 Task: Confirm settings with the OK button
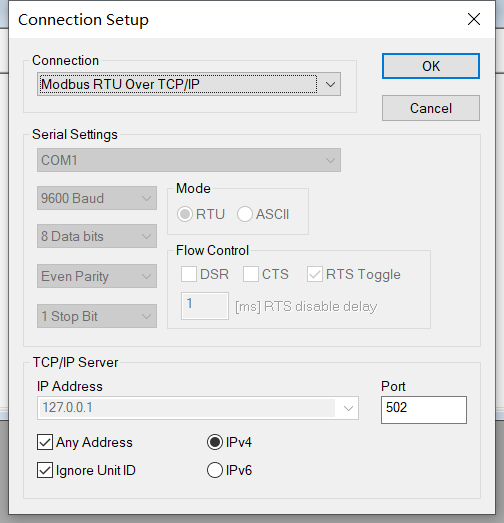(431, 66)
